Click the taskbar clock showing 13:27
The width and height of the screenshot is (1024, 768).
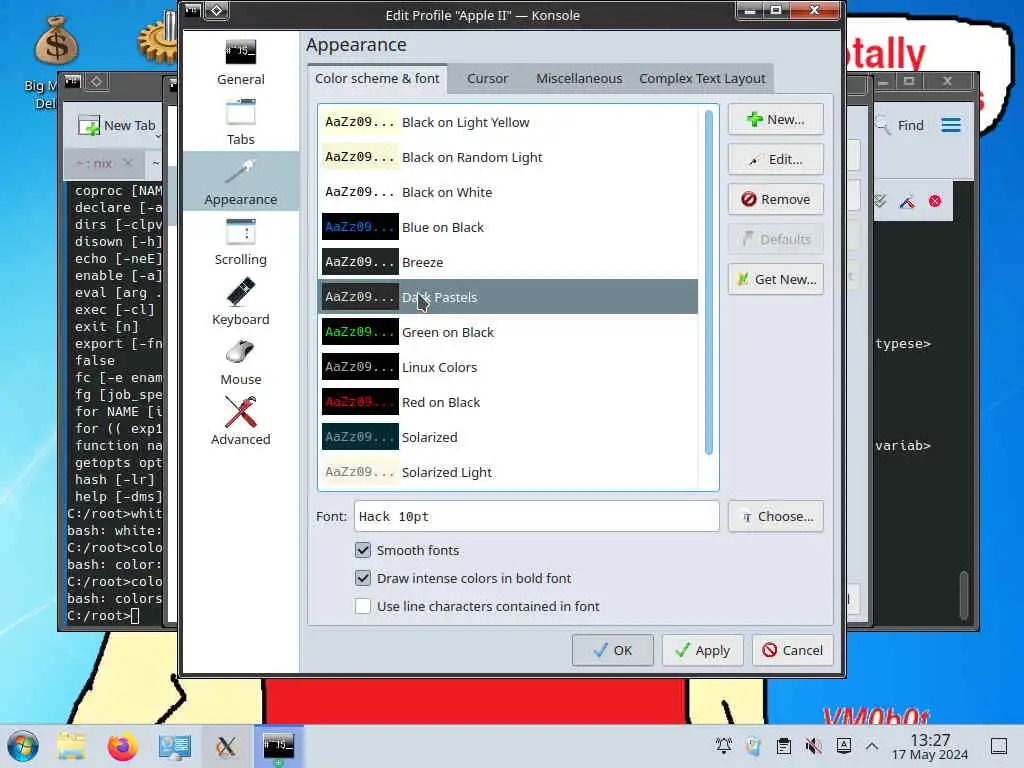coord(930,746)
